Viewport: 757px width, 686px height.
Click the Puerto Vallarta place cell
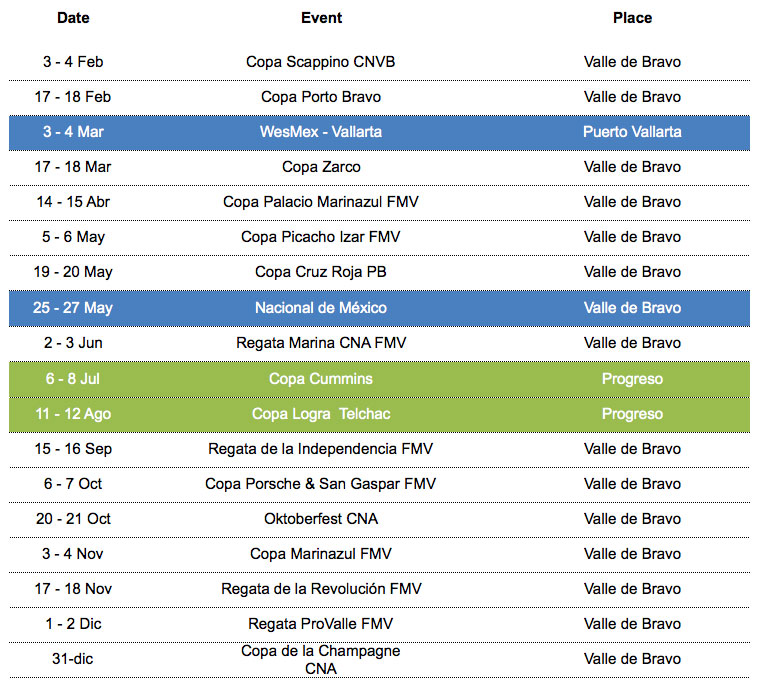(632, 132)
